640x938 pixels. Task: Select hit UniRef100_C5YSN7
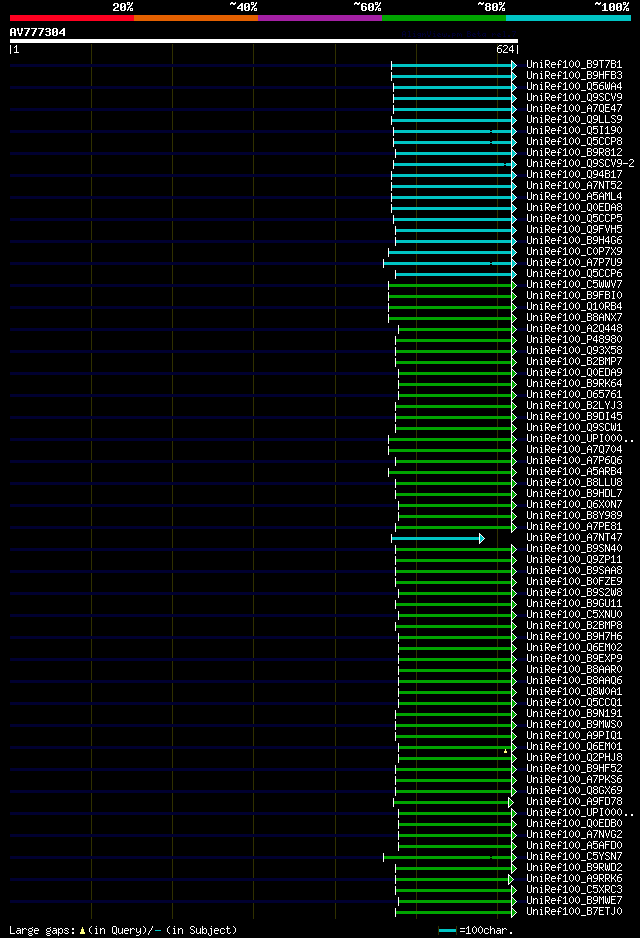pyautogui.click(x=574, y=856)
